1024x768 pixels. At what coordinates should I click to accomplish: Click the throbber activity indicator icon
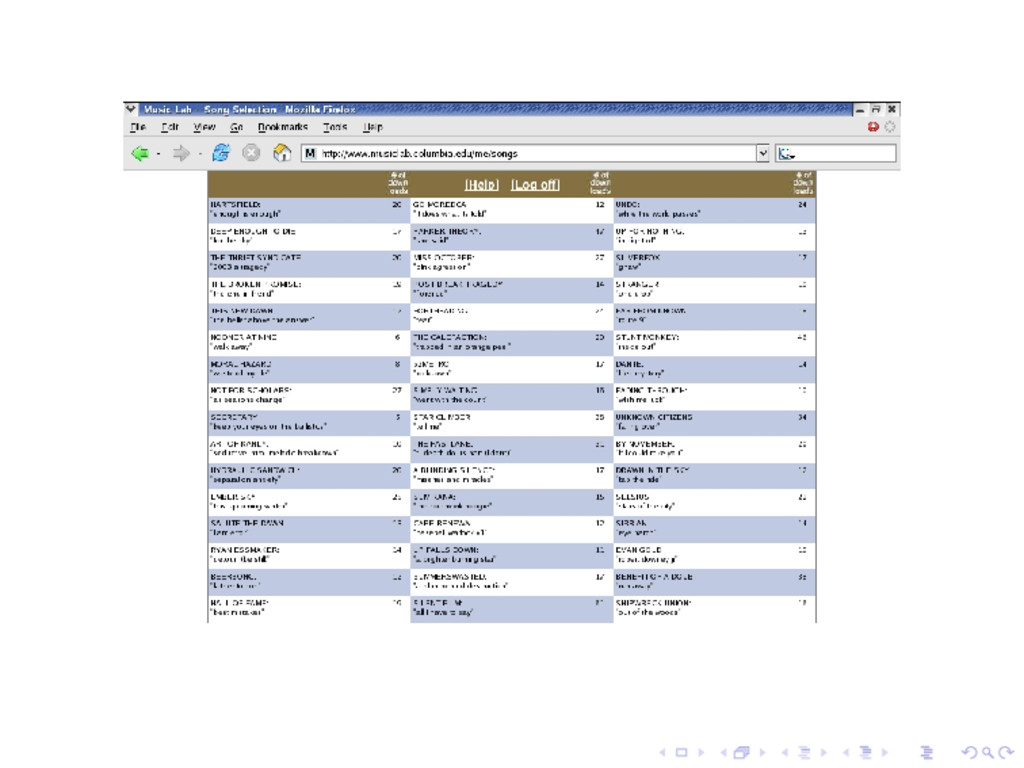889,127
